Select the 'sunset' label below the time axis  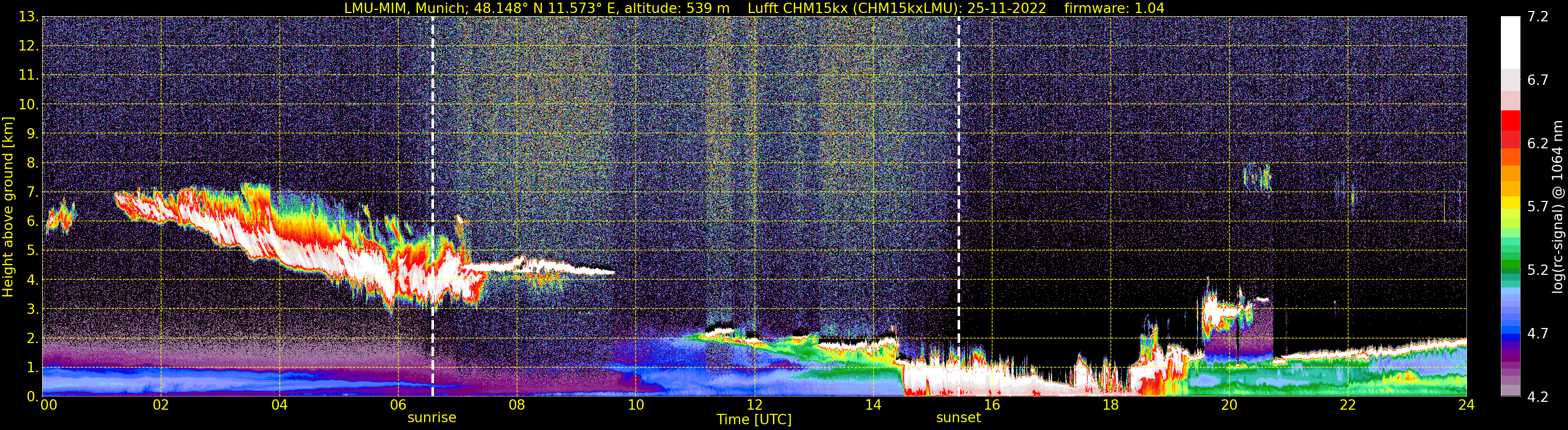(x=959, y=418)
